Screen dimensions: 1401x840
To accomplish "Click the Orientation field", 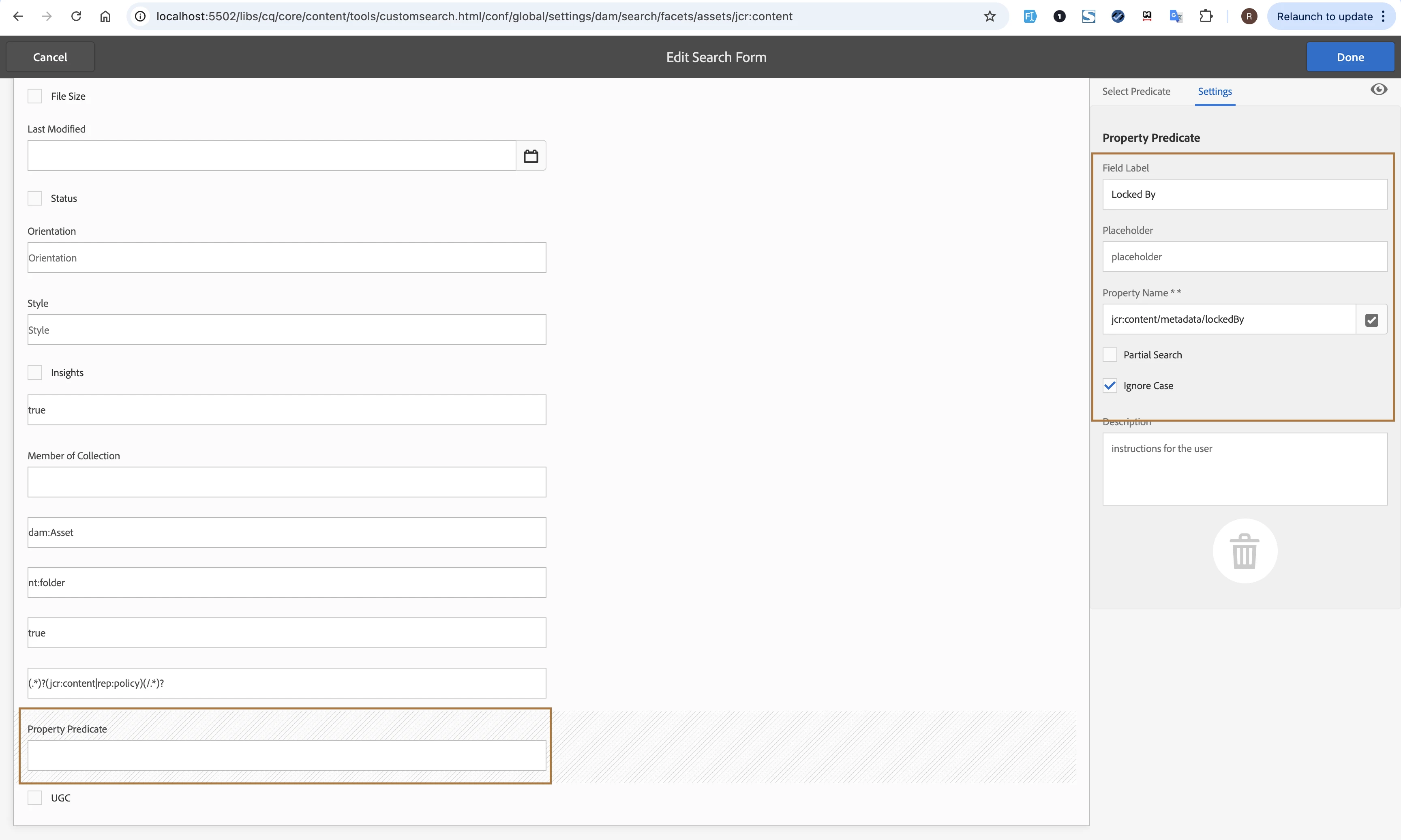I will [286, 257].
